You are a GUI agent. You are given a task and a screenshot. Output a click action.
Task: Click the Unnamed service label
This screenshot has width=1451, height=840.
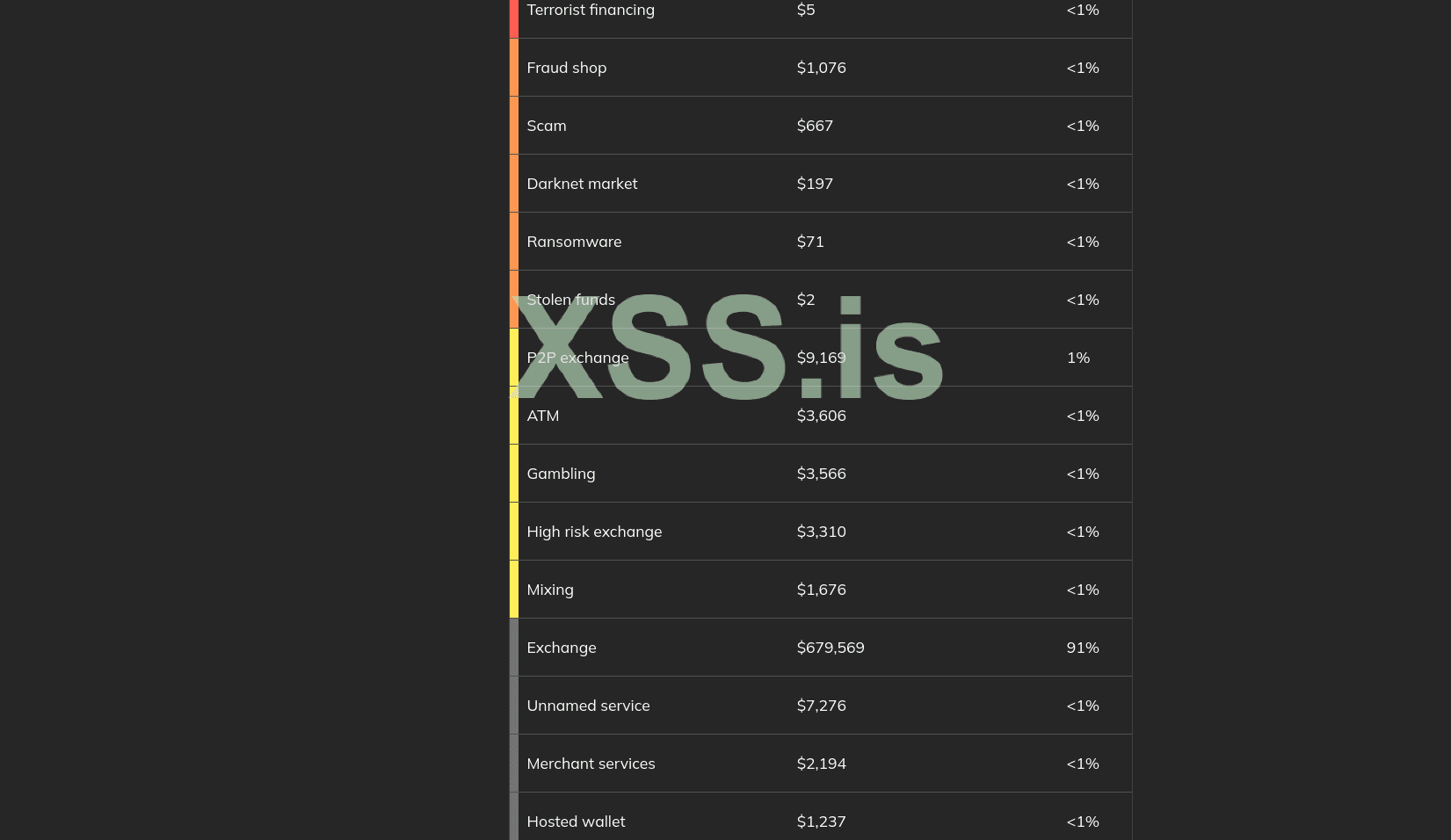point(588,706)
